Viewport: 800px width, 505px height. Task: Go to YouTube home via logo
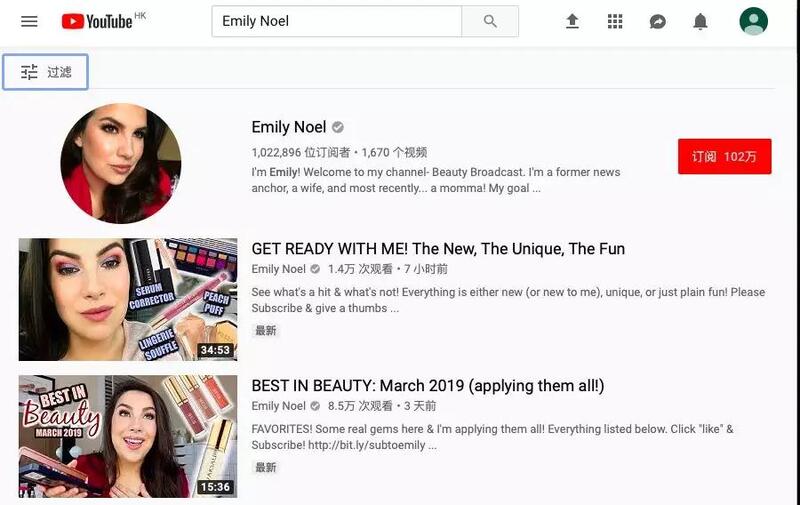tap(98, 21)
